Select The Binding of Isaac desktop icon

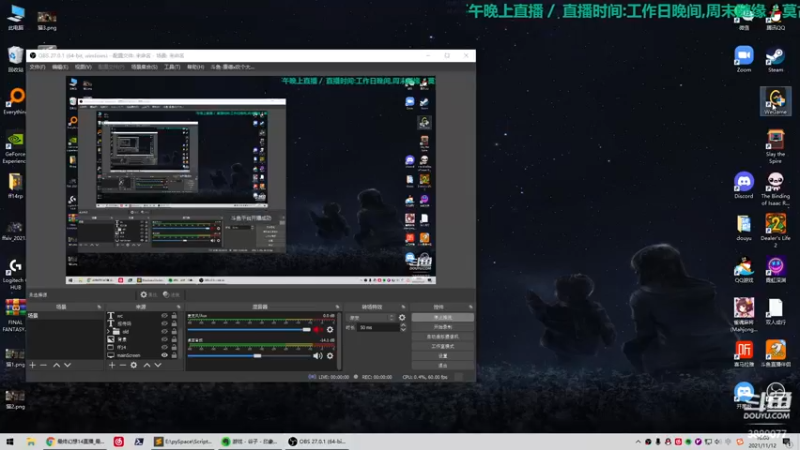(776, 189)
